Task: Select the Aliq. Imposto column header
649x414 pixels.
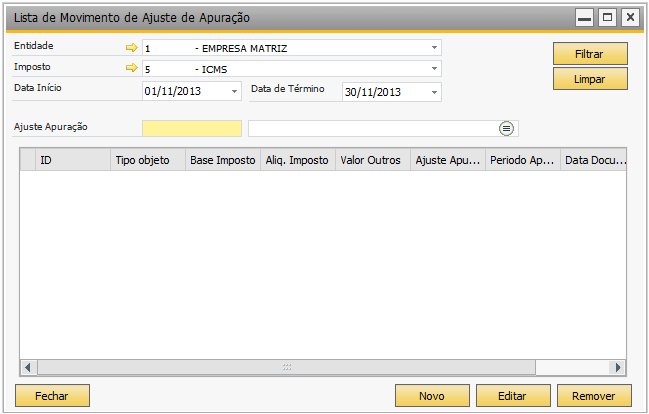Action: (x=298, y=160)
